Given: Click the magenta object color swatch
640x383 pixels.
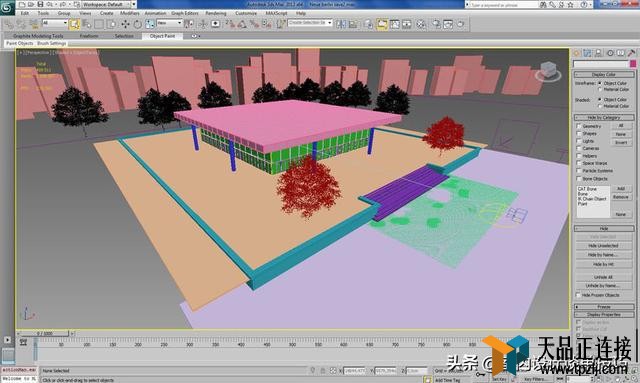Looking at the screenshot, I should tap(633, 64).
